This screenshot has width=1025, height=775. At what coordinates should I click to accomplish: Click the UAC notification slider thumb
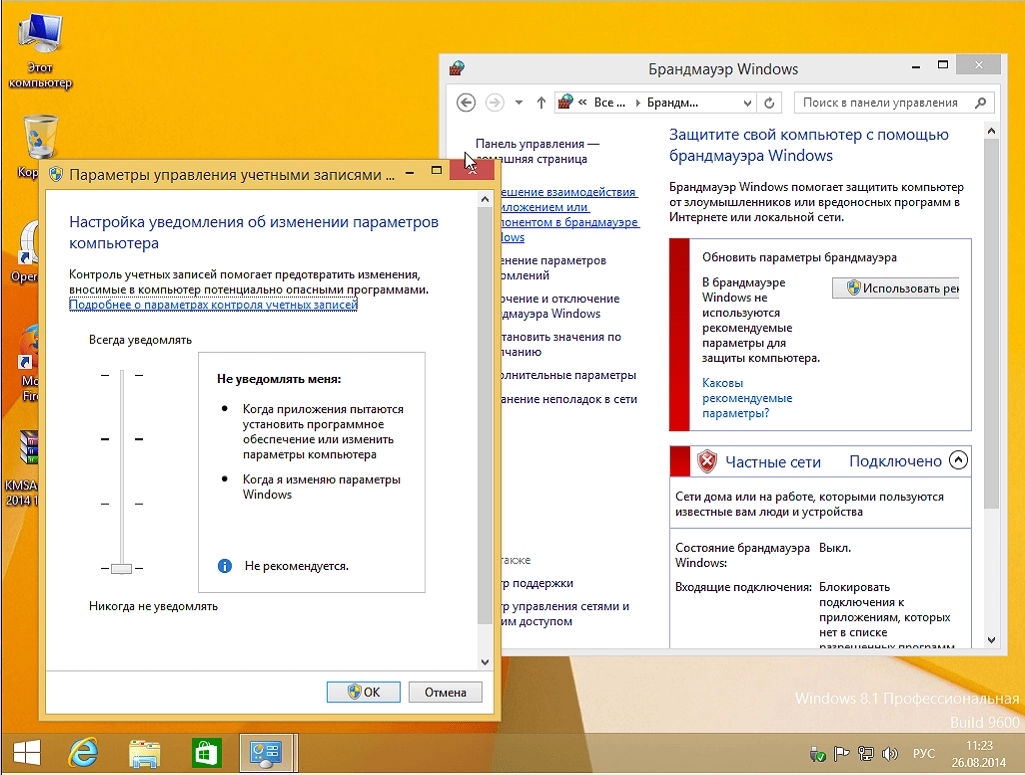122,569
